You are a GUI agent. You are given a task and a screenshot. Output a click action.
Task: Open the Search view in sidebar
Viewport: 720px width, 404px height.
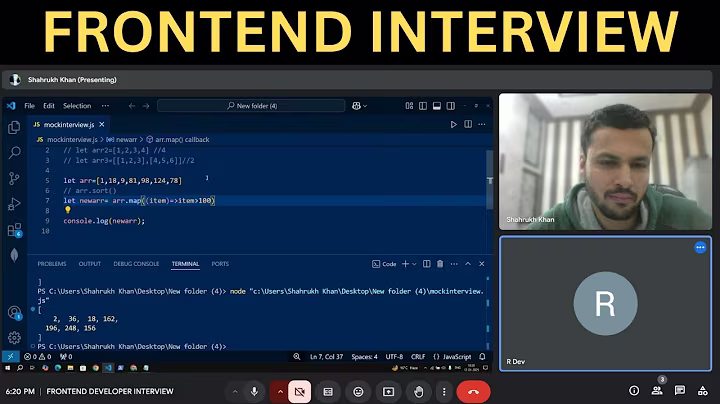(14, 153)
